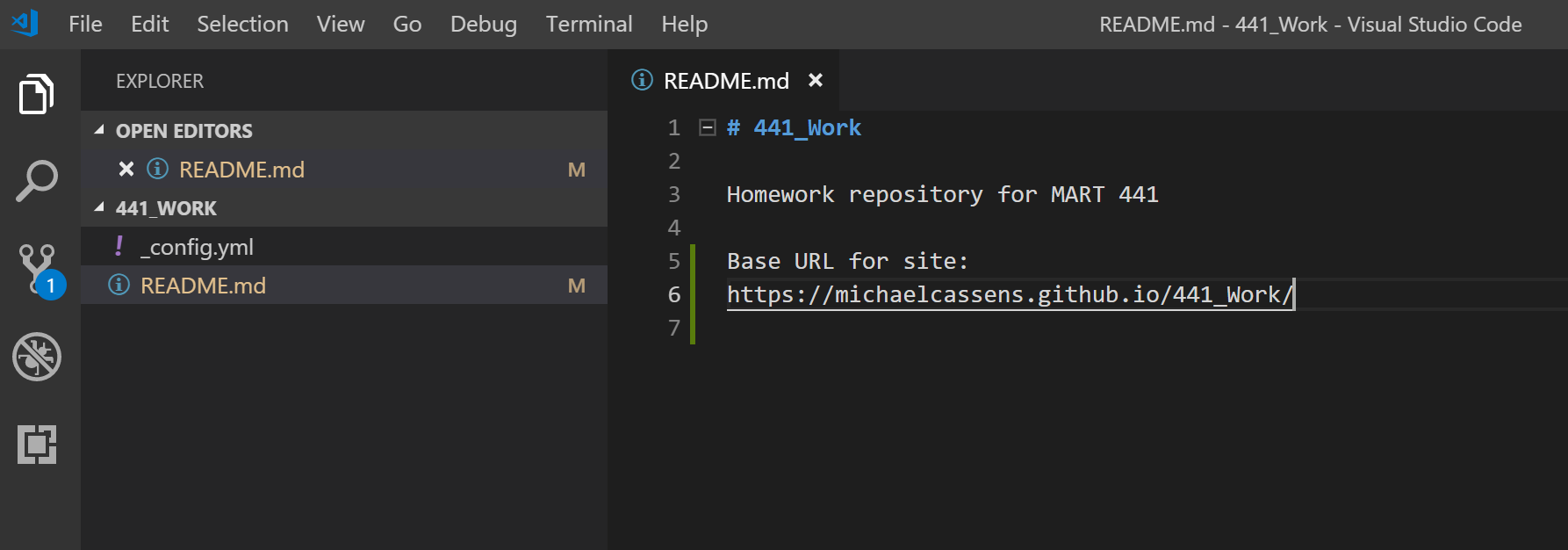Open the Extensions view in activity bar

(x=37, y=445)
